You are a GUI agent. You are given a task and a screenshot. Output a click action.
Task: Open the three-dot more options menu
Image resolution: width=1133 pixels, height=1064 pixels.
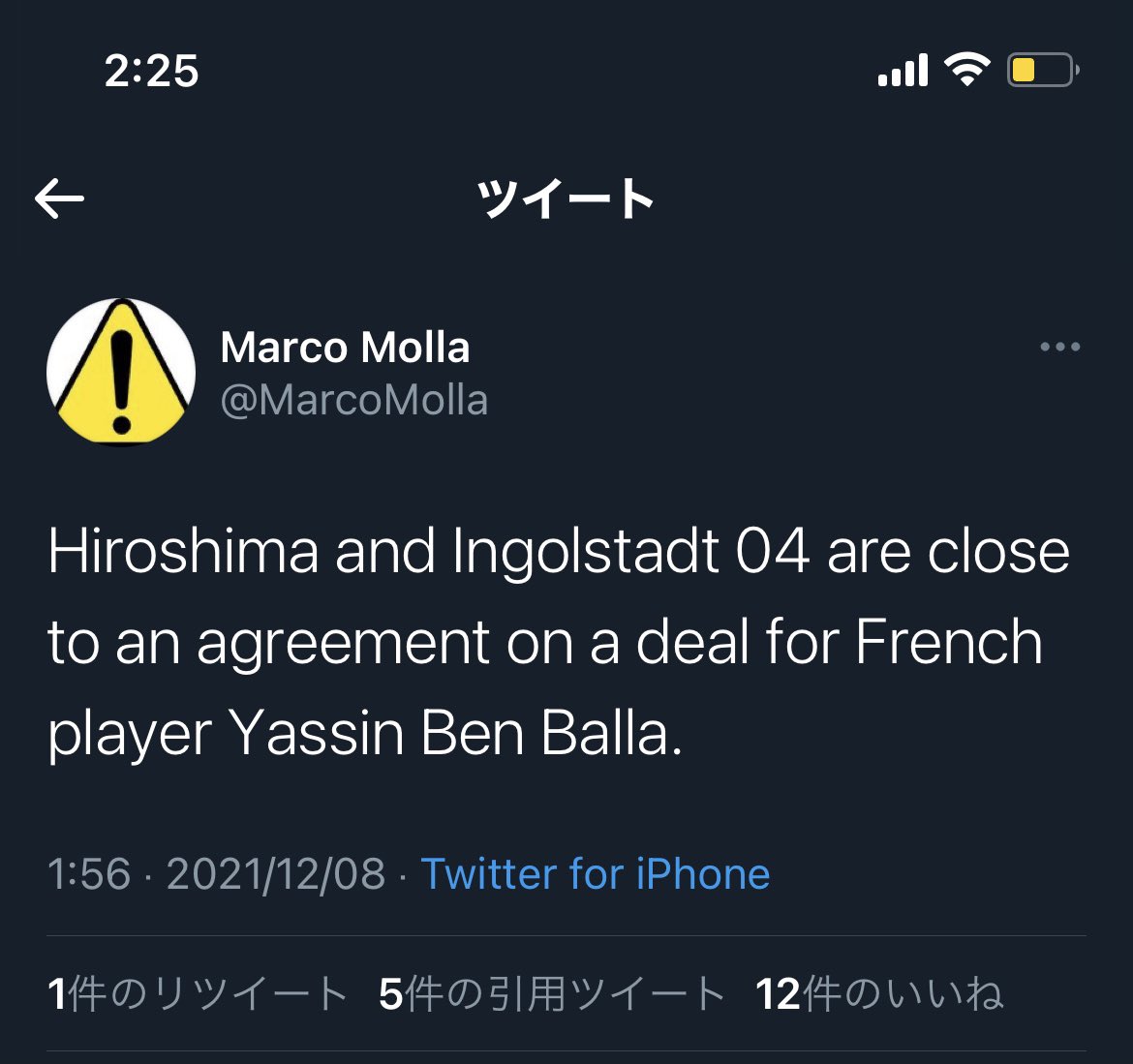click(x=1059, y=347)
